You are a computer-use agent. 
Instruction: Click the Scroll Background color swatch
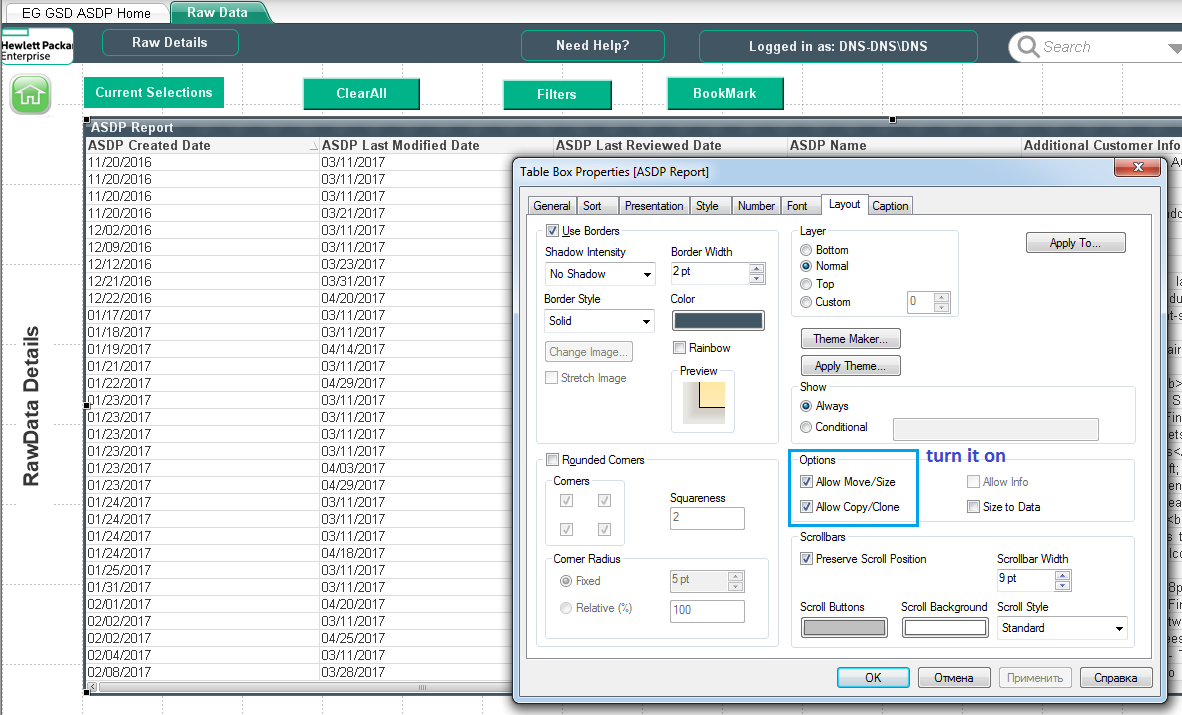point(944,628)
